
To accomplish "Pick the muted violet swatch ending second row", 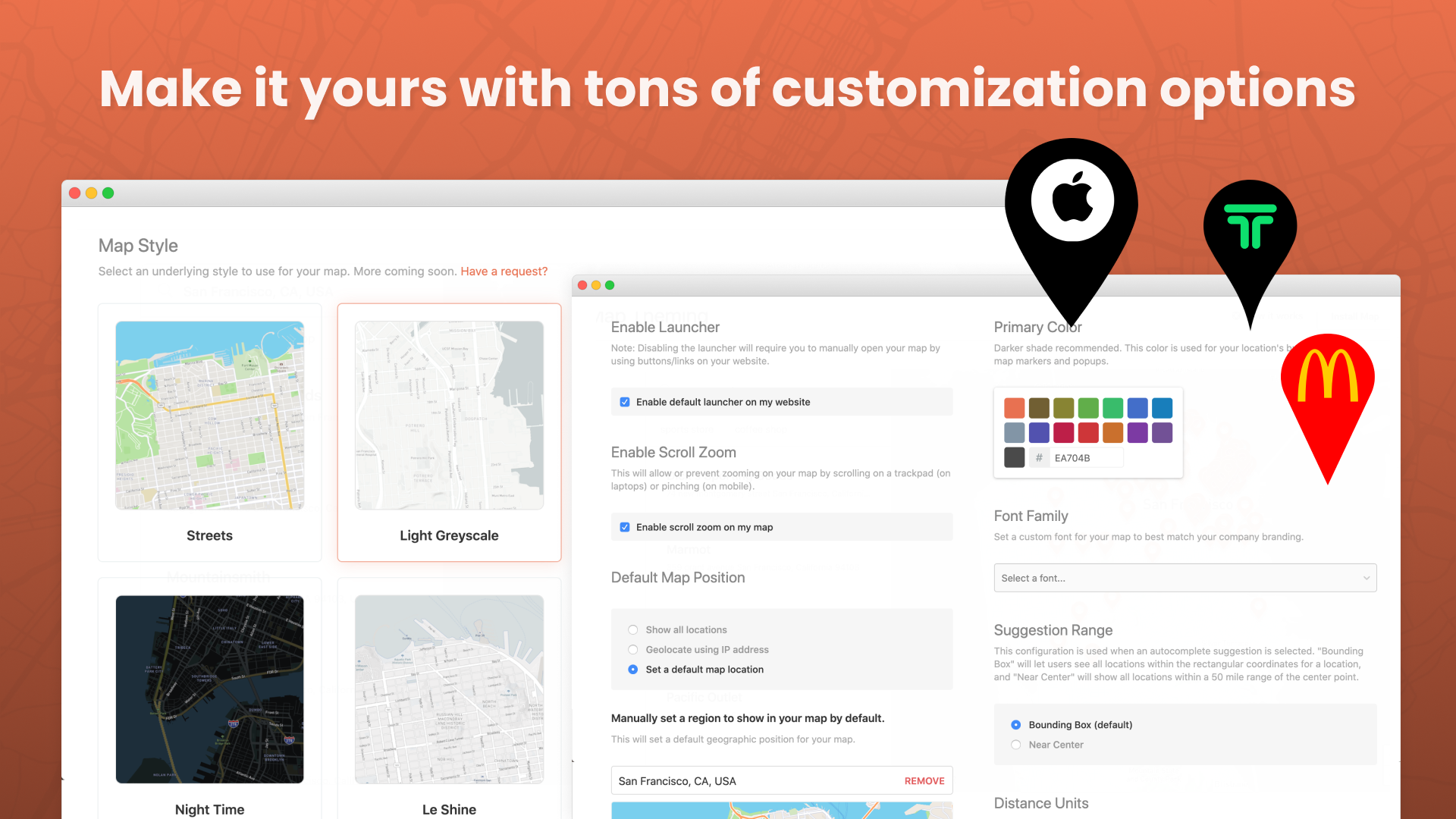I will point(1162,433).
